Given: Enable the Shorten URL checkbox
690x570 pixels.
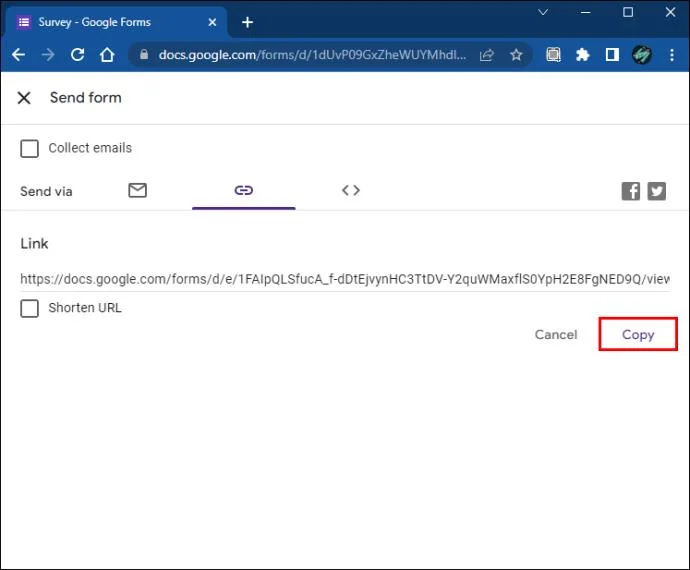Looking at the screenshot, I should tap(29, 308).
